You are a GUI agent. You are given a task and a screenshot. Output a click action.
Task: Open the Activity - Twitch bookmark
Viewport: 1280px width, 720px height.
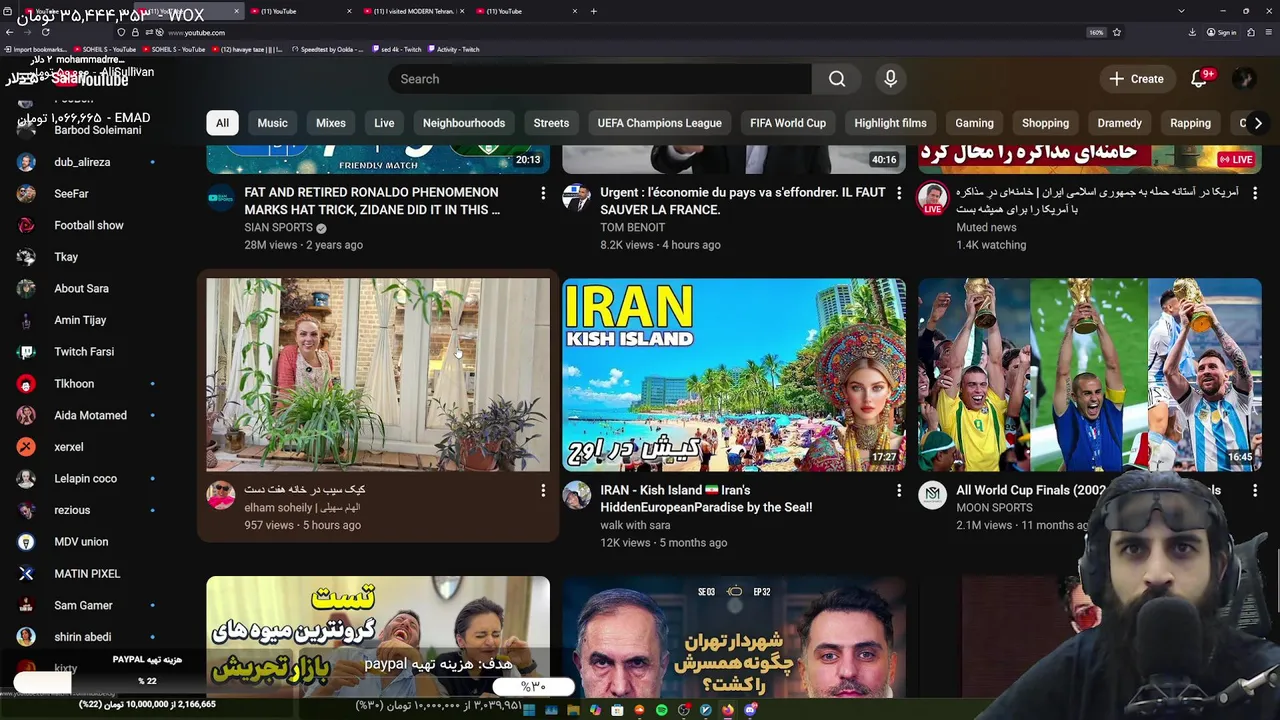click(453, 49)
